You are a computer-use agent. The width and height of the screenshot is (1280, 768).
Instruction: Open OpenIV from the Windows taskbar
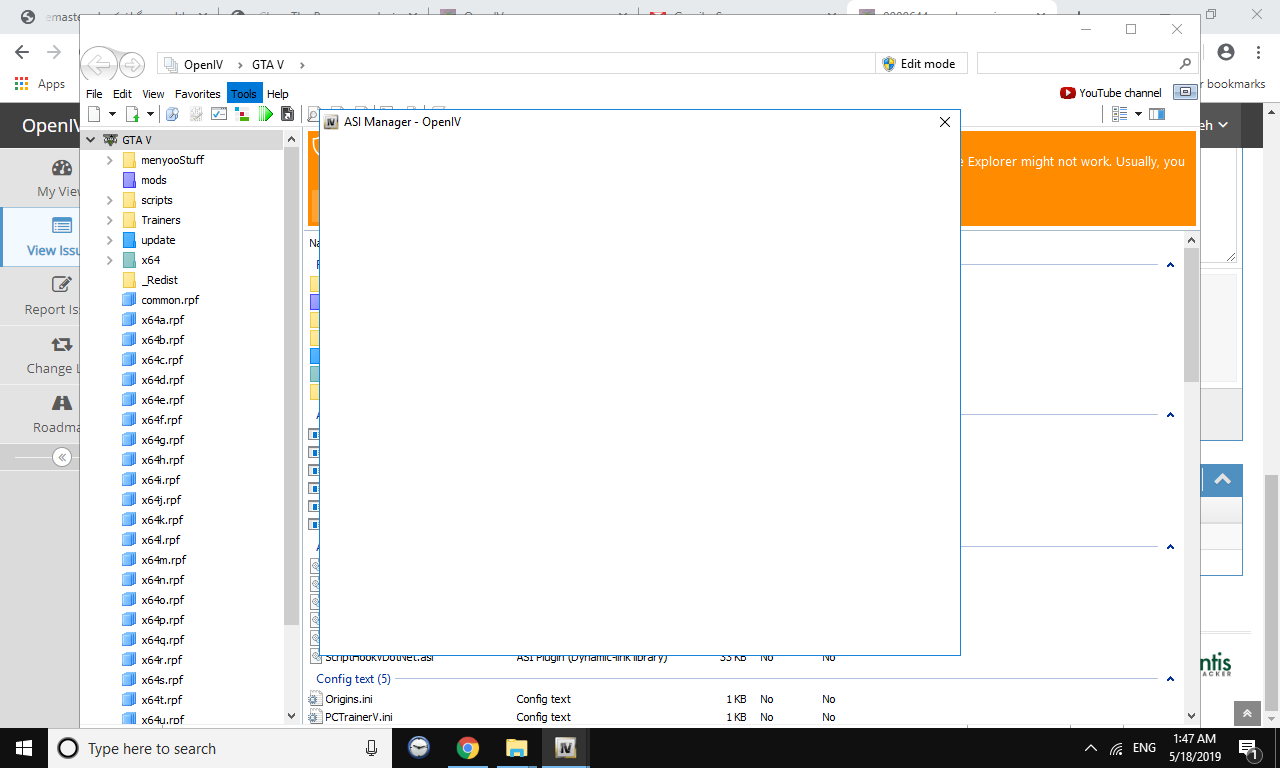pos(566,748)
